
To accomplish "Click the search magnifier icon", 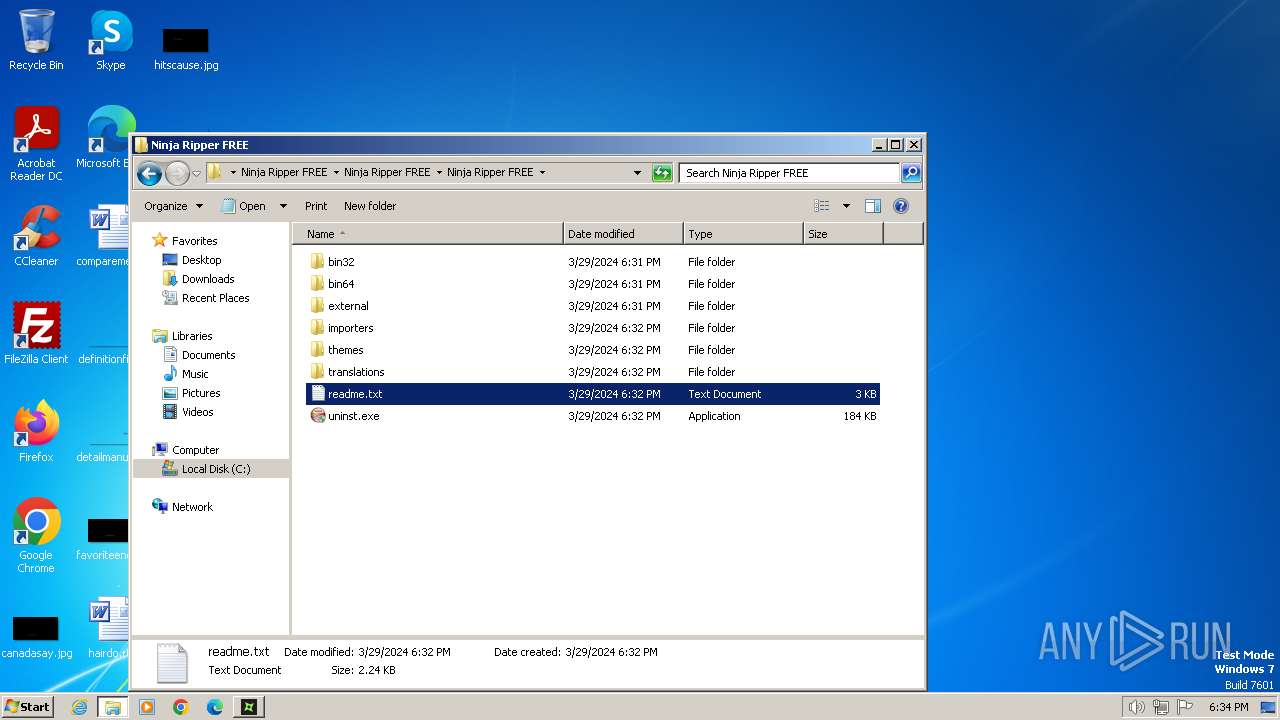I will click(x=910, y=173).
